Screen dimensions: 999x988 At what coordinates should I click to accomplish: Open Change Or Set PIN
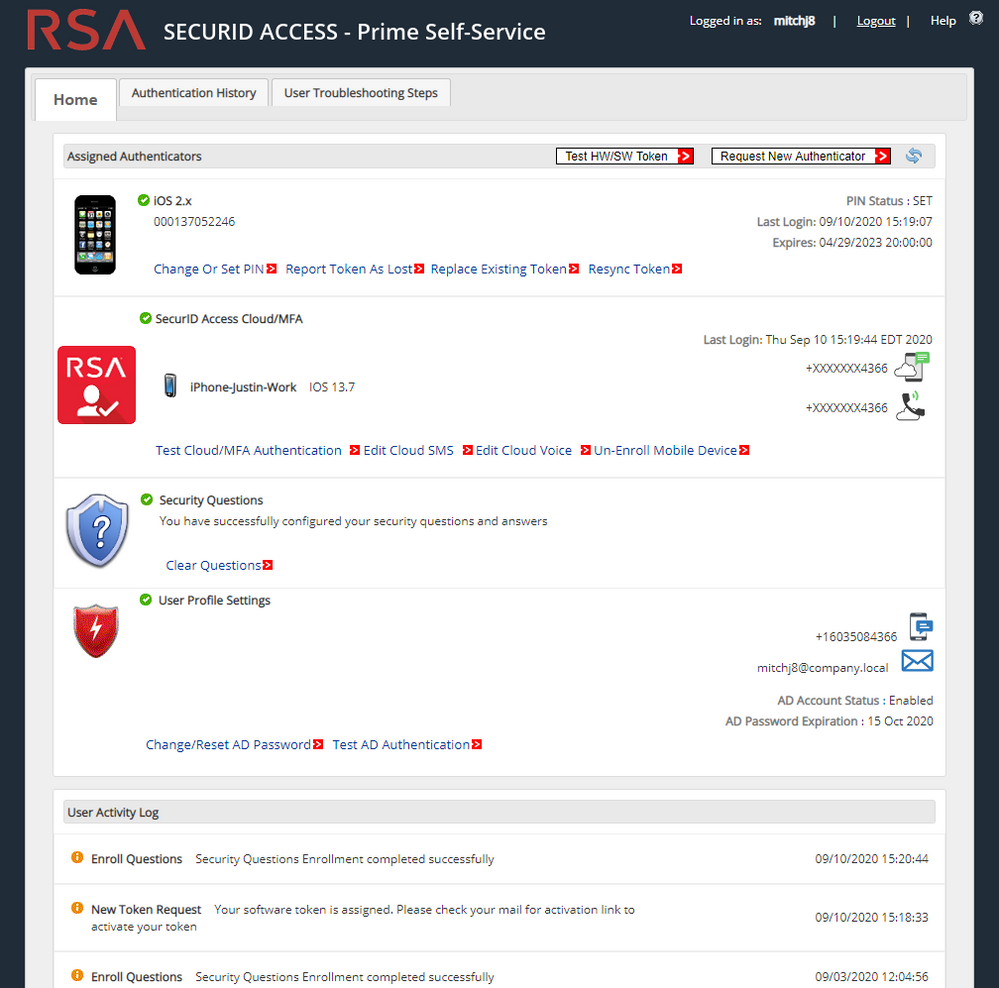click(208, 268)
